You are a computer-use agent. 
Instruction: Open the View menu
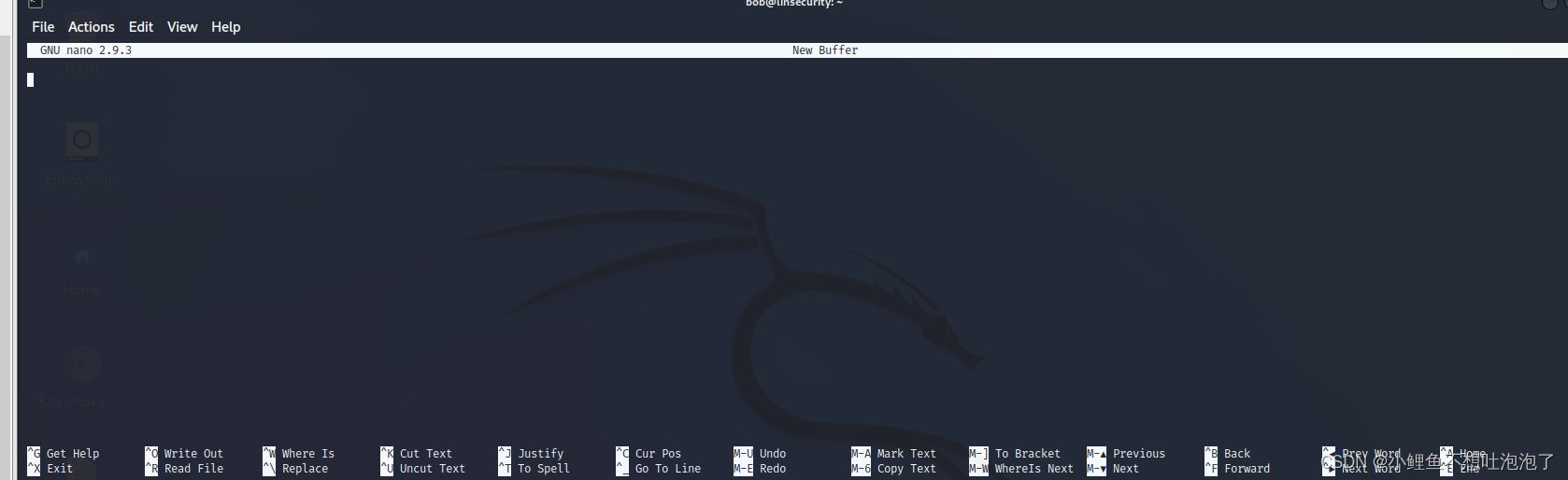pos(182,27)
